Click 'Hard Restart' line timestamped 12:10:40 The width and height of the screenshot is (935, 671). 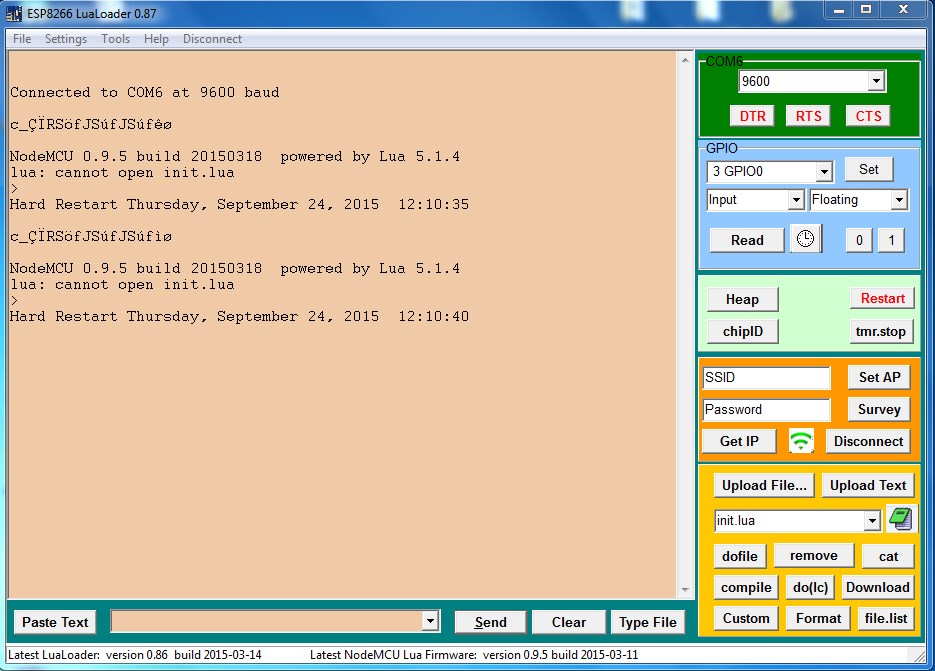pyautogui.click(x=239, y=316)
